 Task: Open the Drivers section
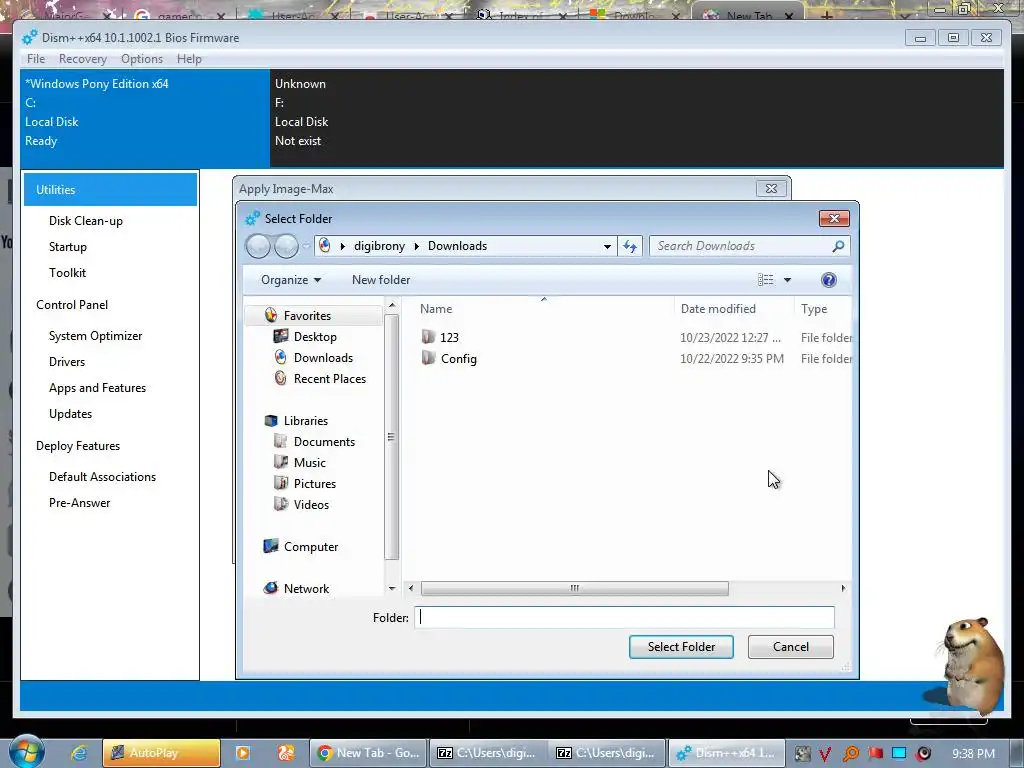tap(67, 362)
